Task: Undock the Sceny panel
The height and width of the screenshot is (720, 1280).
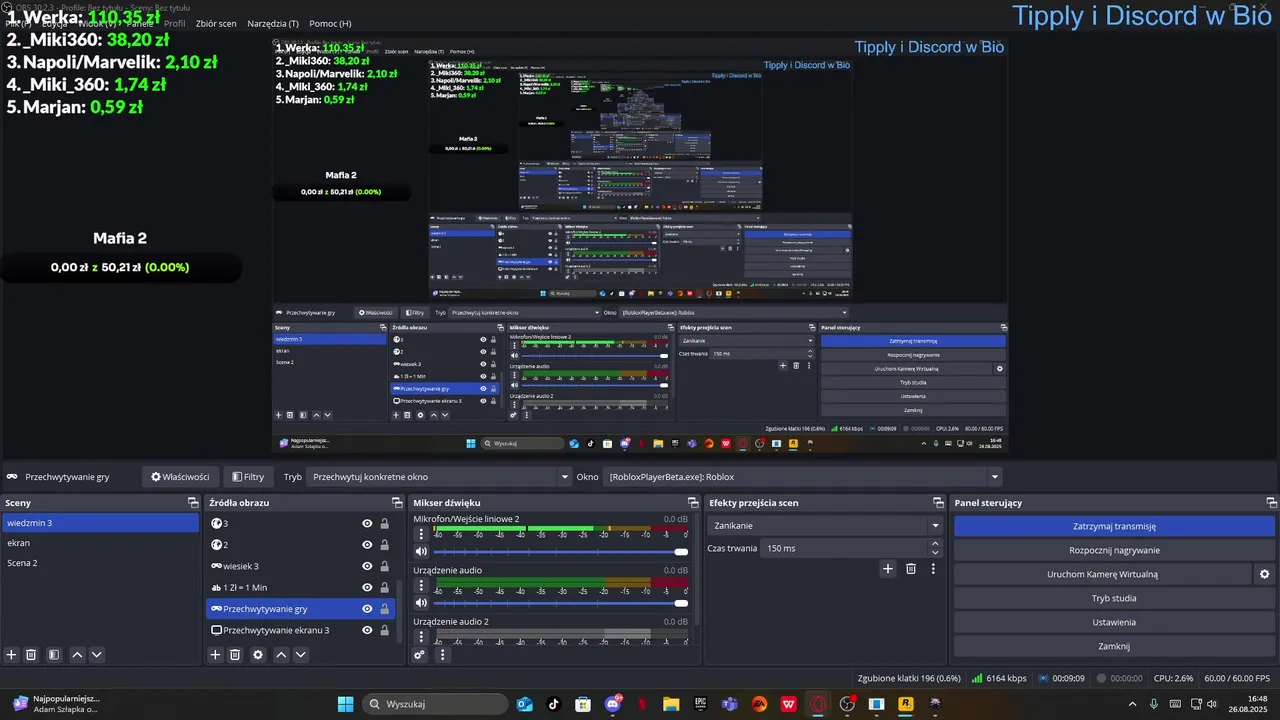Action: coord(193,503)
